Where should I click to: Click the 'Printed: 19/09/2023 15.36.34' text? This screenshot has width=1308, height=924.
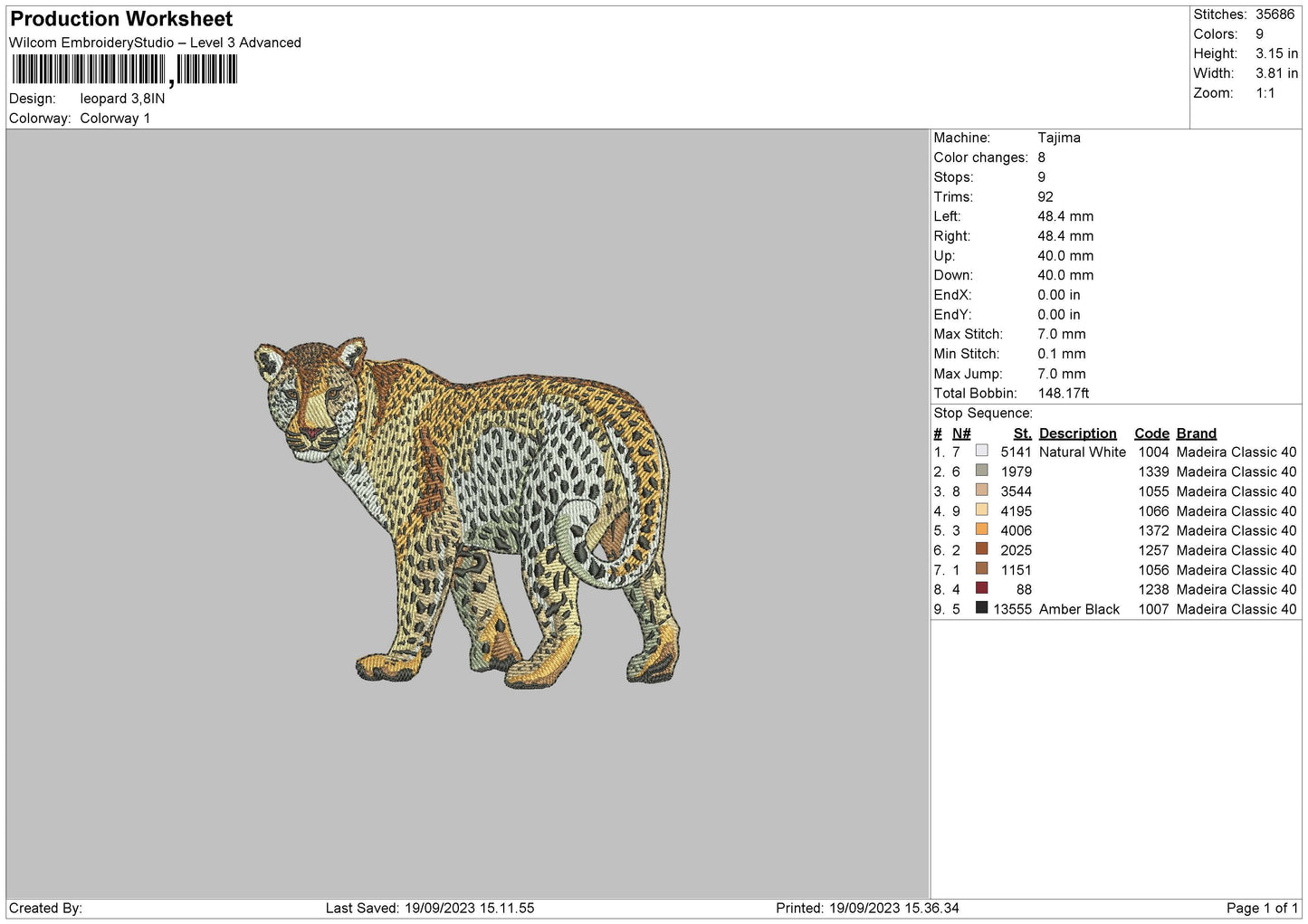[x=867, y=908]
